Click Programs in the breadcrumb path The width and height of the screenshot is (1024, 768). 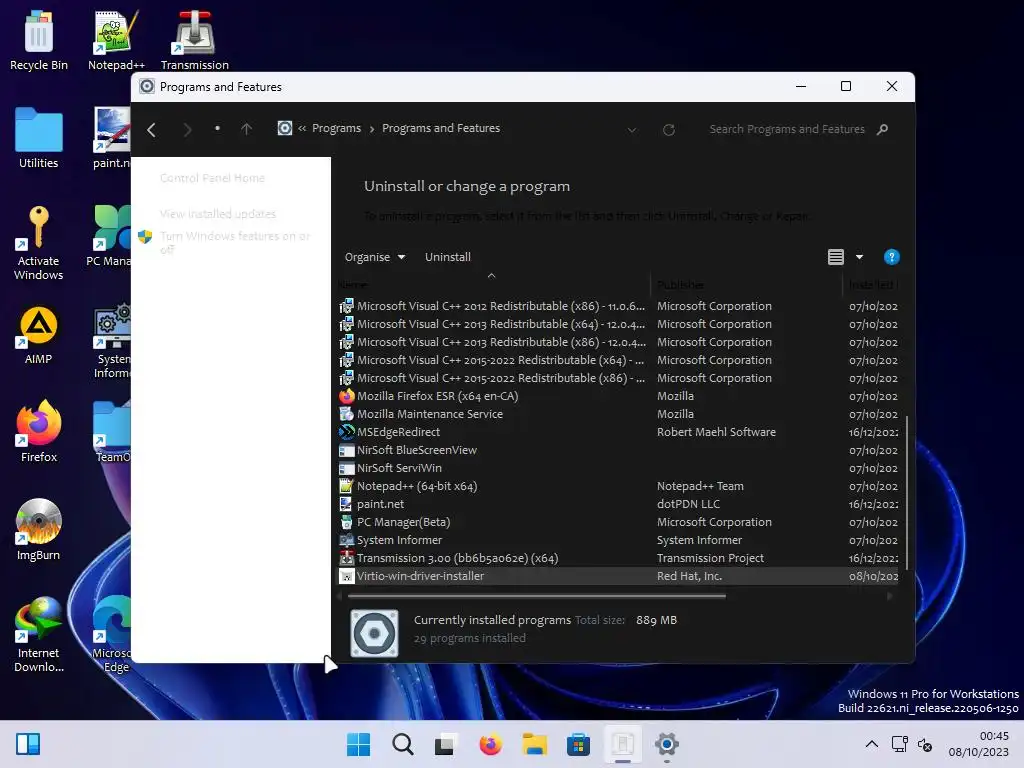(x=336, y=128)
